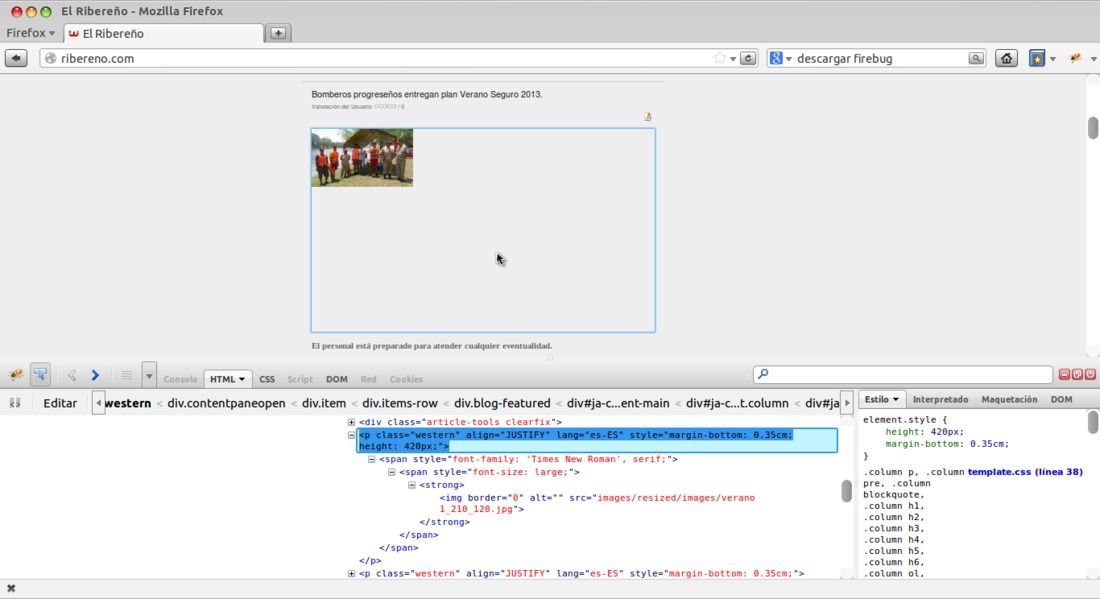The height and width of the screenshot is (599, 1100).
Task: Switch to the CSS tab
Action: point(267,379)
